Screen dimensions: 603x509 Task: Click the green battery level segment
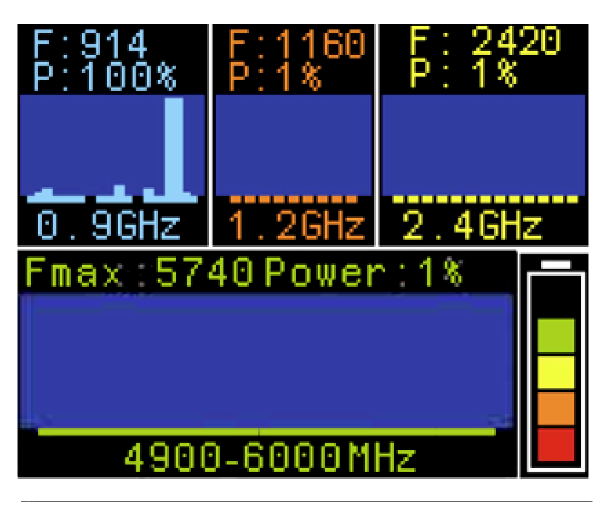(x=556, y=335)
